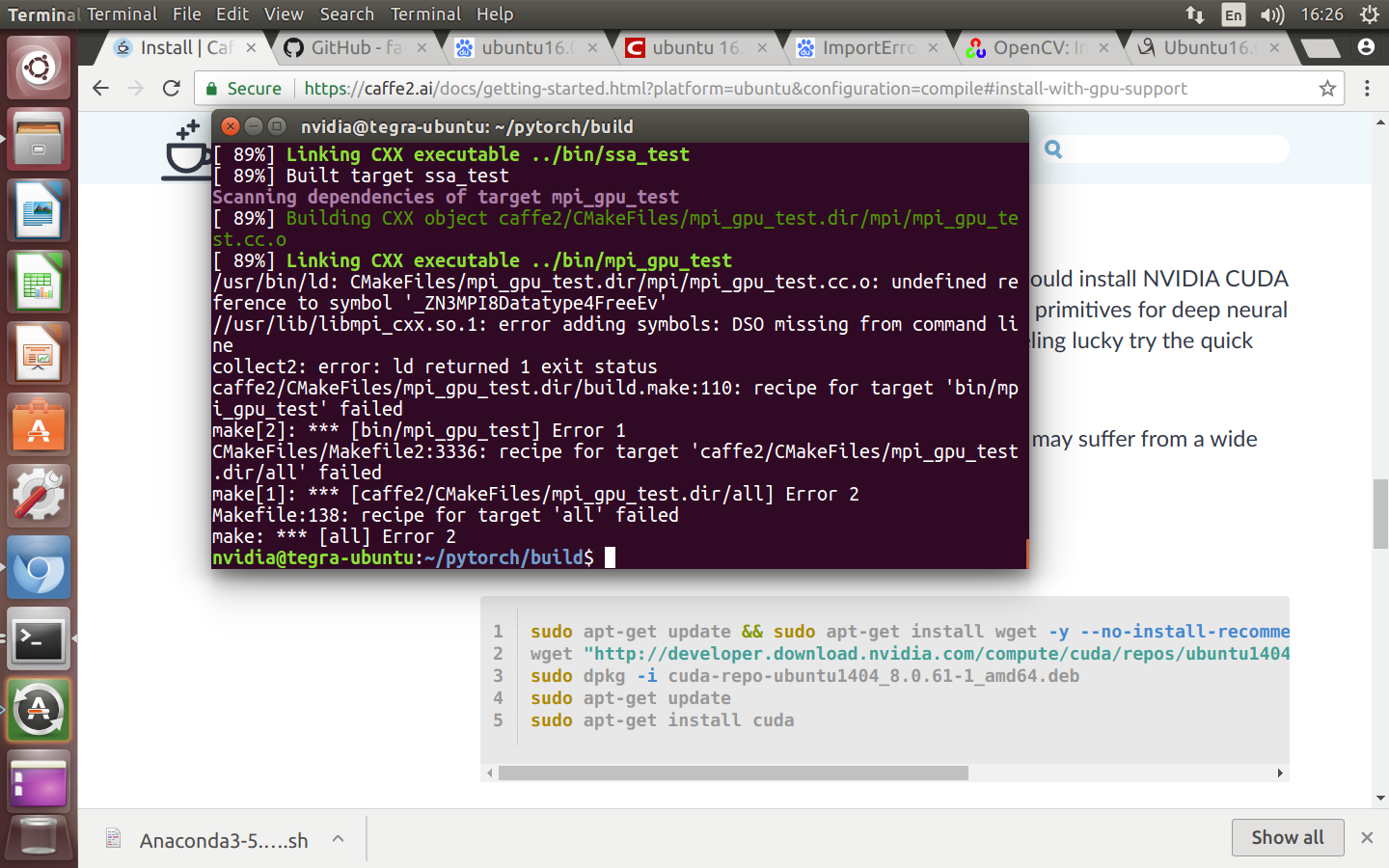Bookmark this page with star icon
Screen dimensions: 1389x868
[x=1327, y=89]
